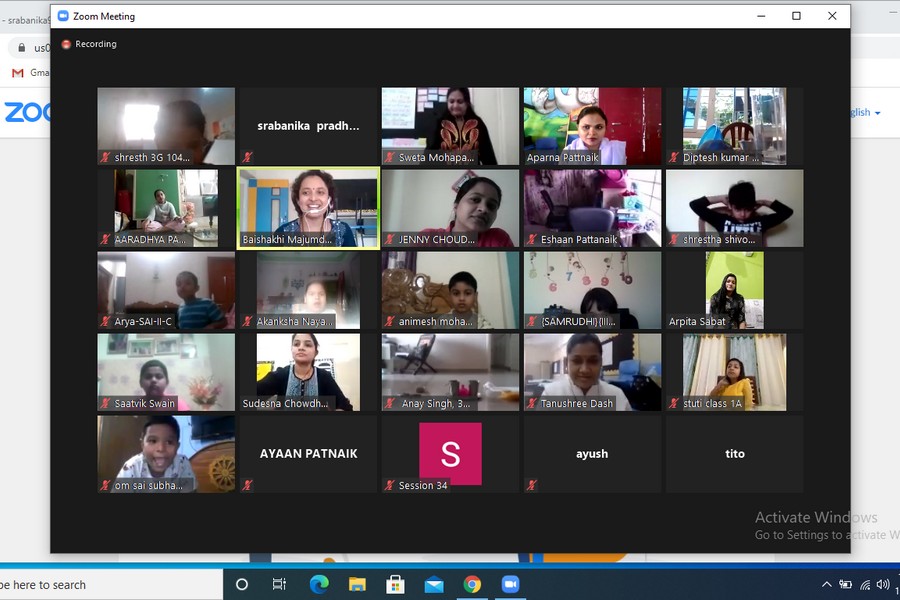Open File Explorer from the taskbar
The width and height of the screenshot is (900, 600).
tap(357, 584)
